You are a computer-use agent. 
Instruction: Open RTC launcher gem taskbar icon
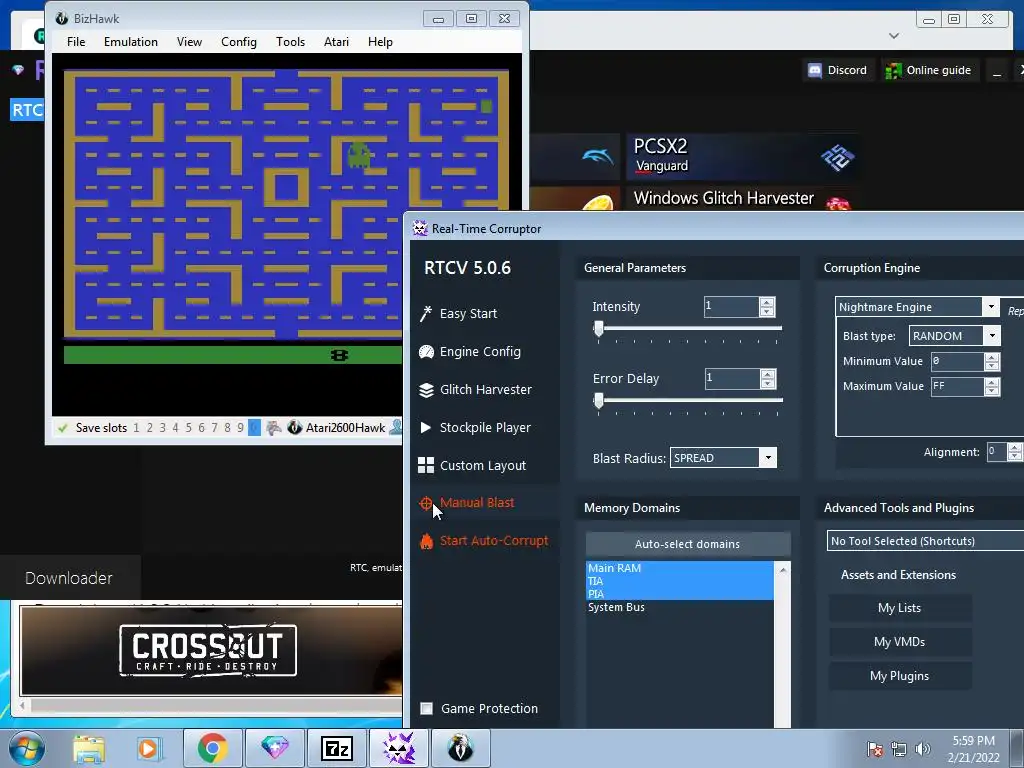click(275, 748)
